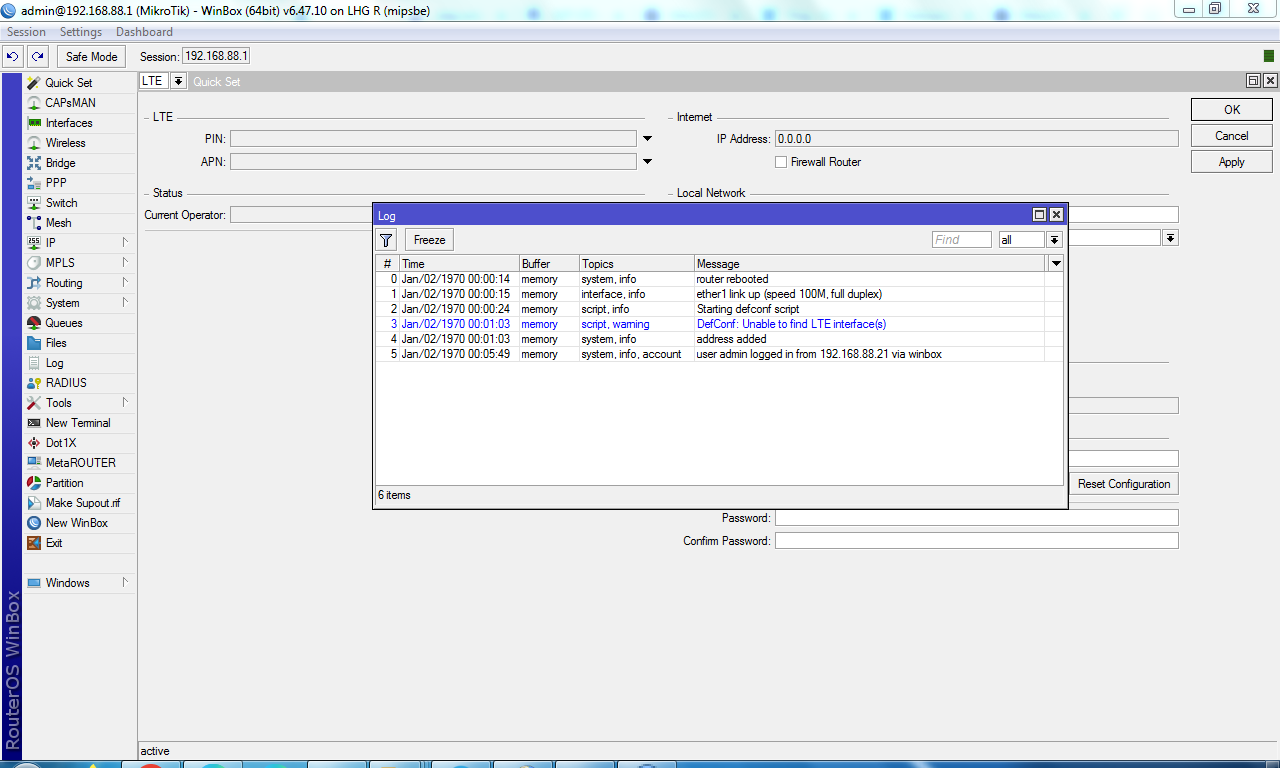1280x768 pixels.
Task: Click Freeze in the Log window
Action: [x=429, y=240]
